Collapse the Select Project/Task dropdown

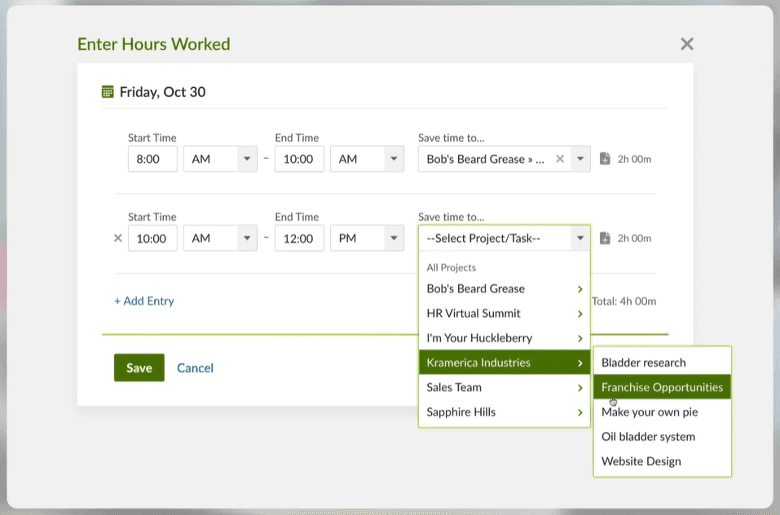click(x=579, y=238)
